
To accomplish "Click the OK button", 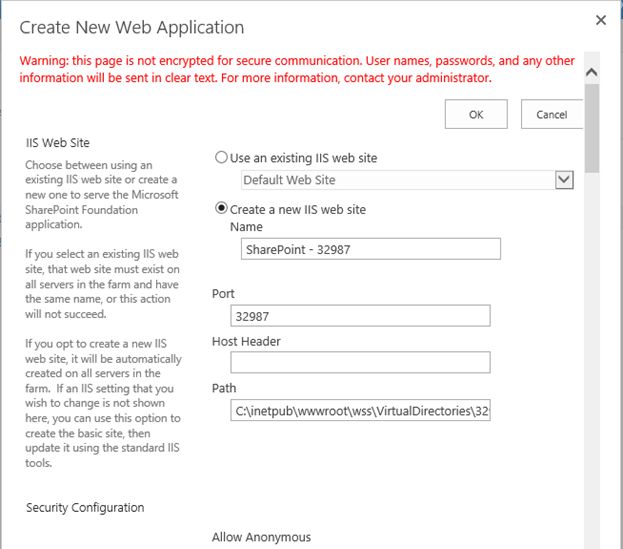I will [476, 114].
